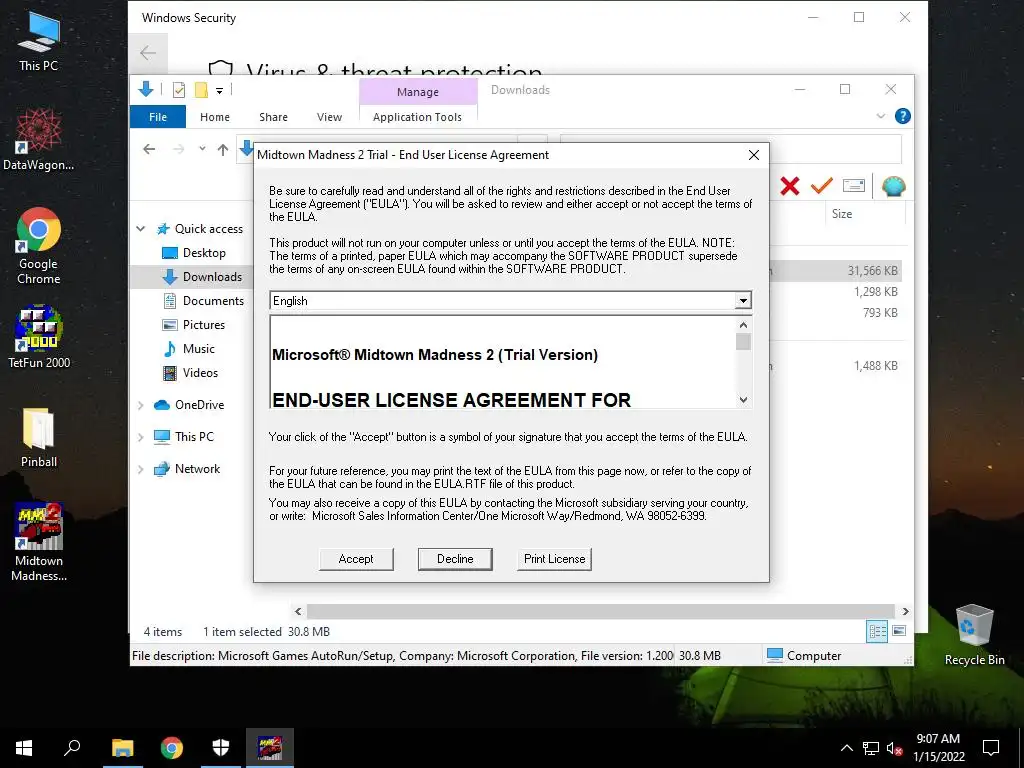The height and width of the screenshot is (768, 1024).
Task: Open Windows Security shield on taskbar
Action: (x=221, y=748)
